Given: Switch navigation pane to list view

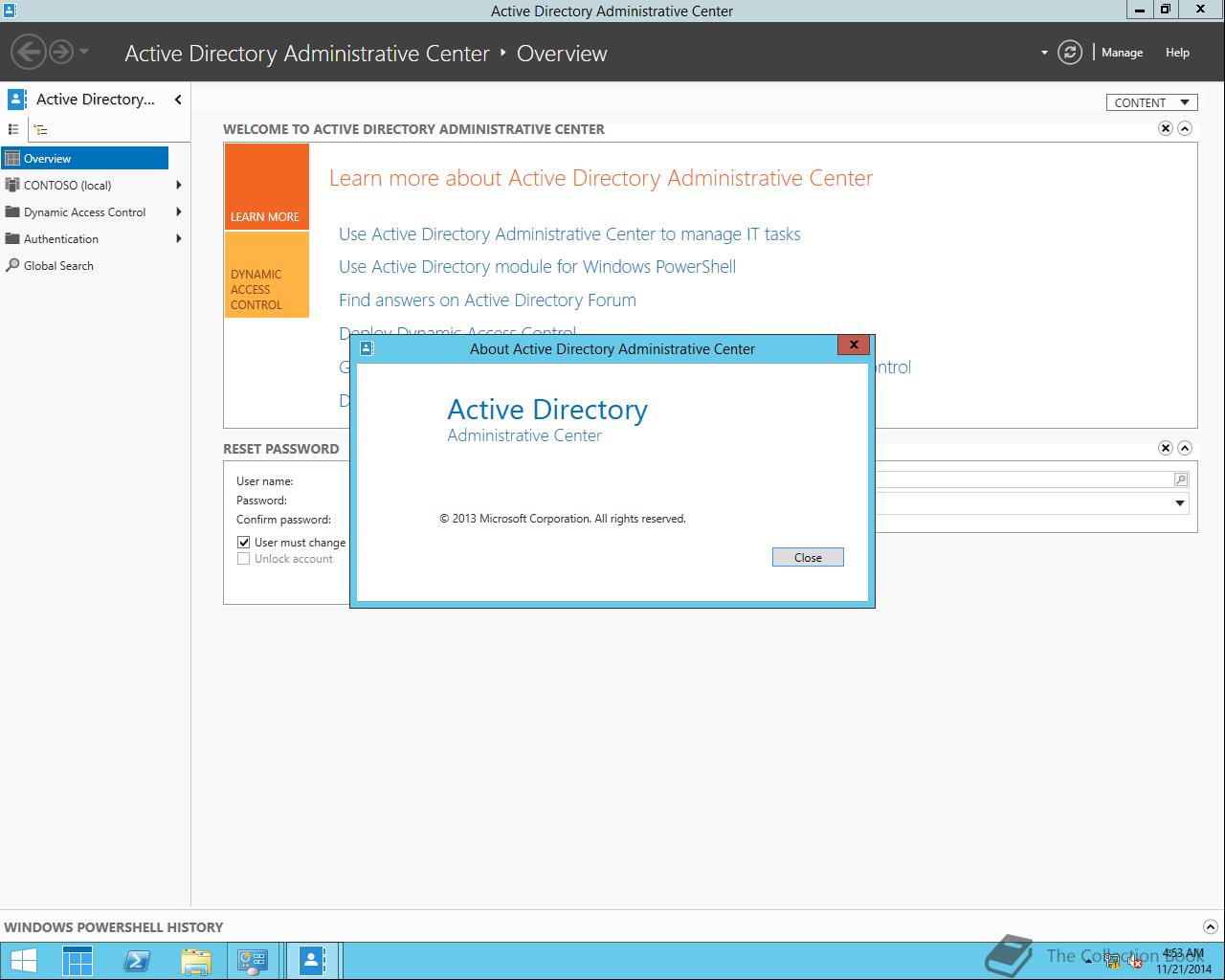Looking at the screenshot, I should pyautogui.click(x=13, y=128).
